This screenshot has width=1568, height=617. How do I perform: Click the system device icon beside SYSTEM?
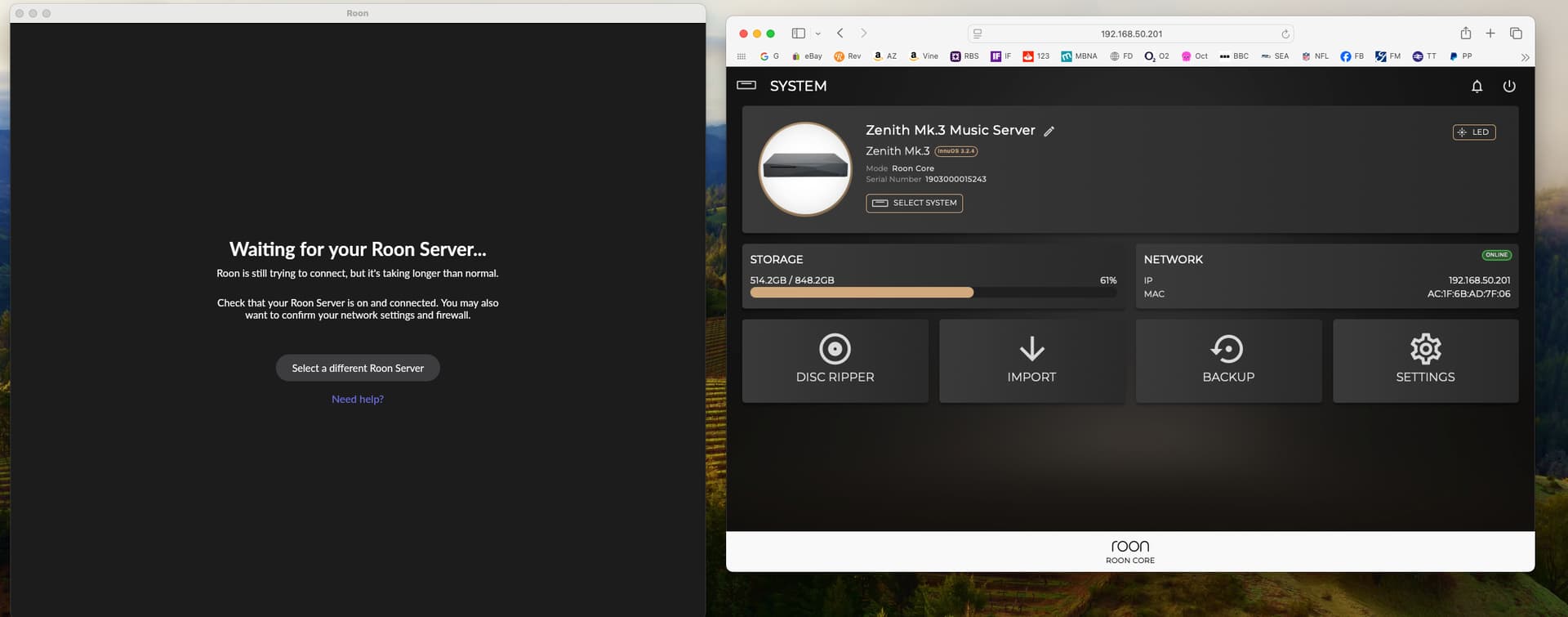coord(746,85)
